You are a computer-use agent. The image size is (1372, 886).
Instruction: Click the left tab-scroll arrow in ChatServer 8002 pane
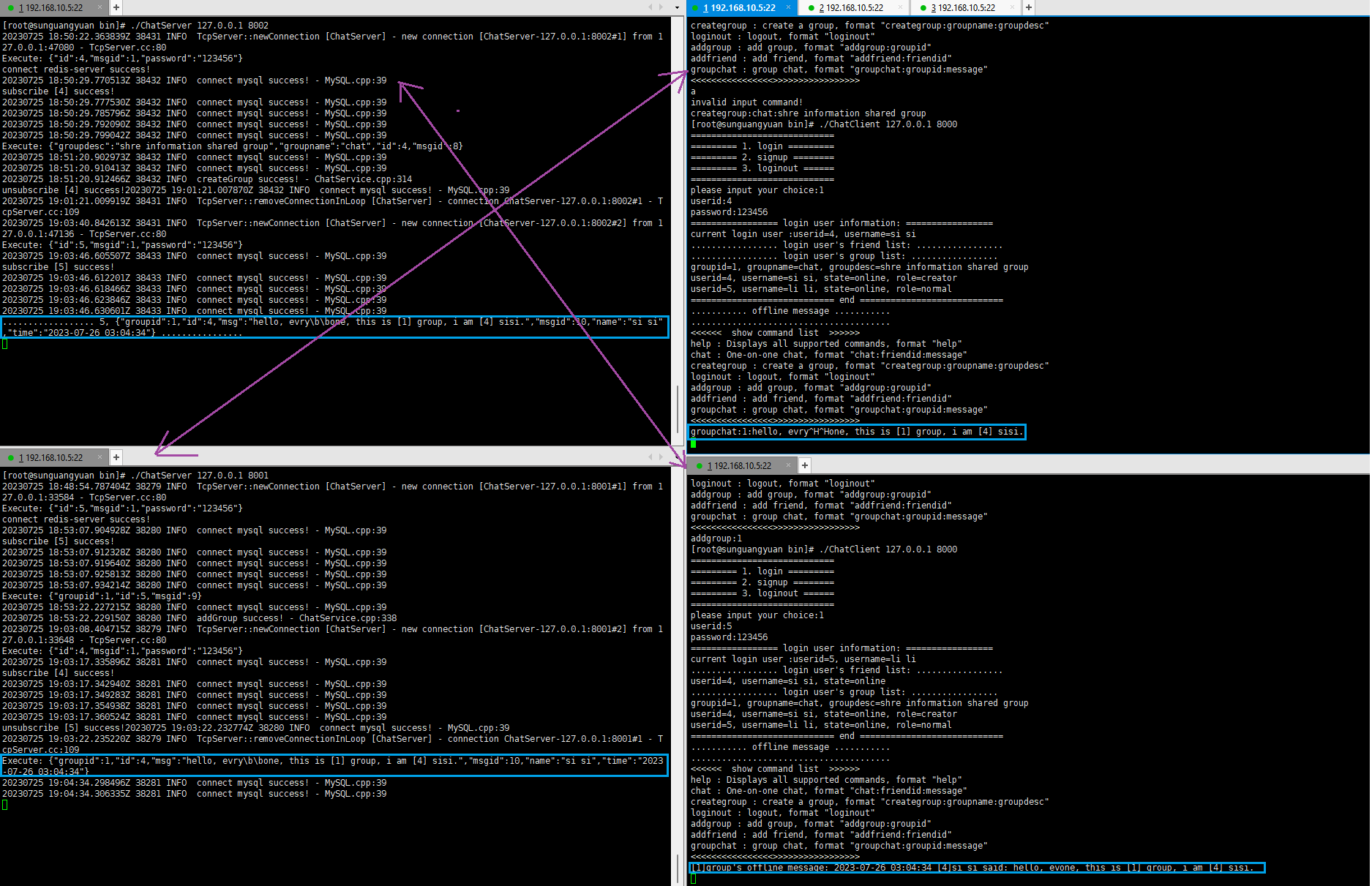pyautogui.click(x=650, y=7)
